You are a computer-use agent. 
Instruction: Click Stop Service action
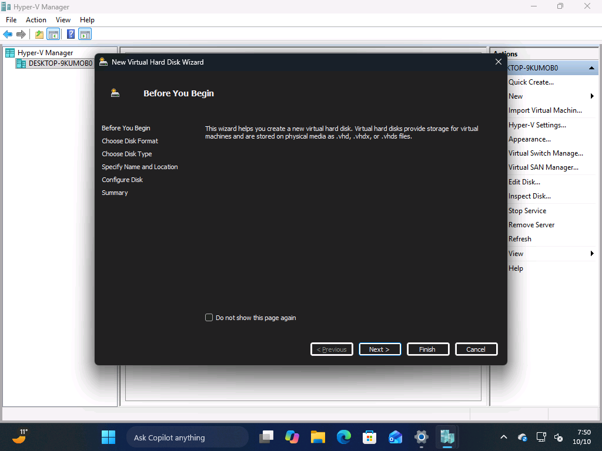[528, 211]
